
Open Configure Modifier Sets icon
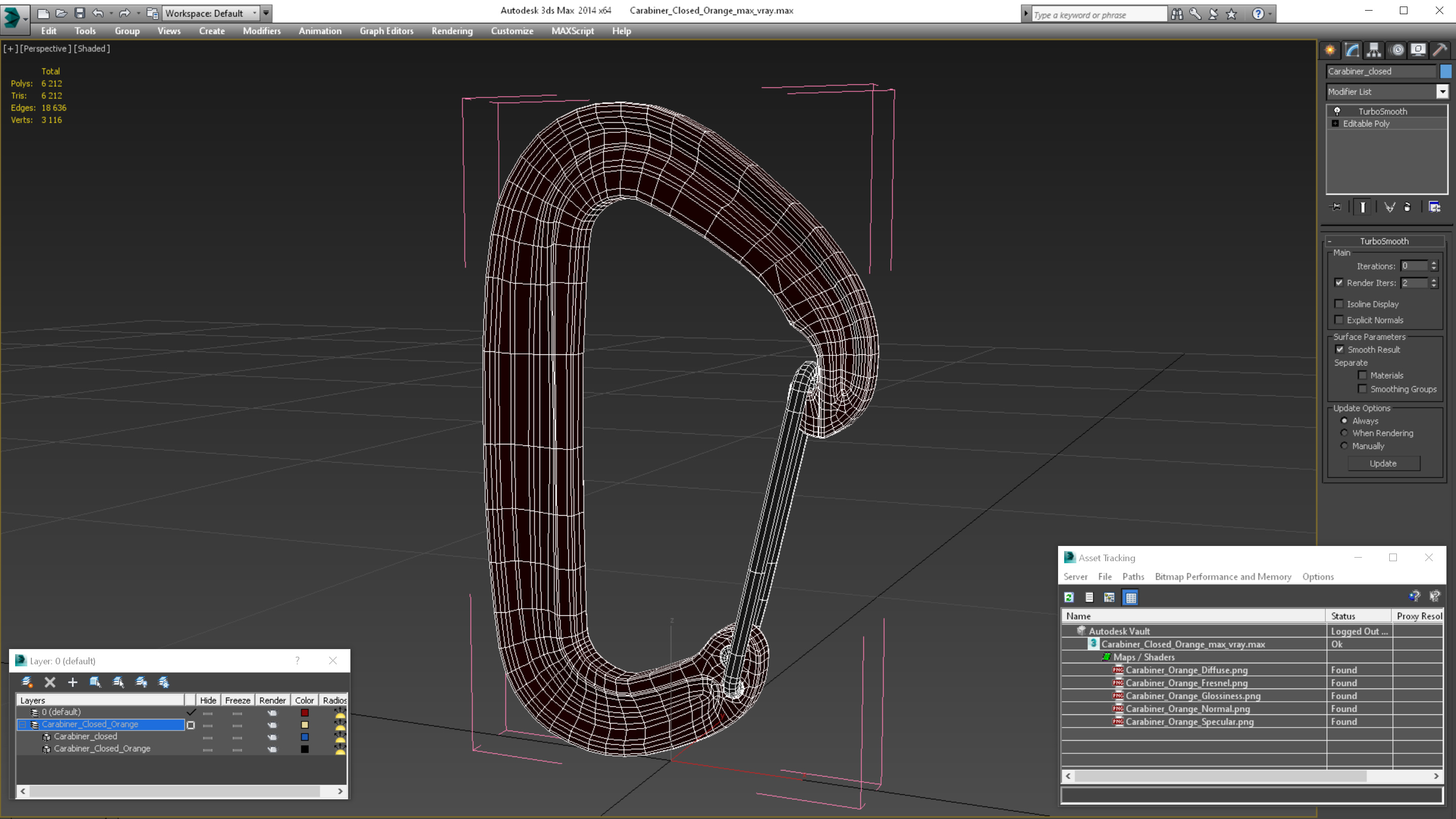pyautogui.click(x=1435, y=207)
